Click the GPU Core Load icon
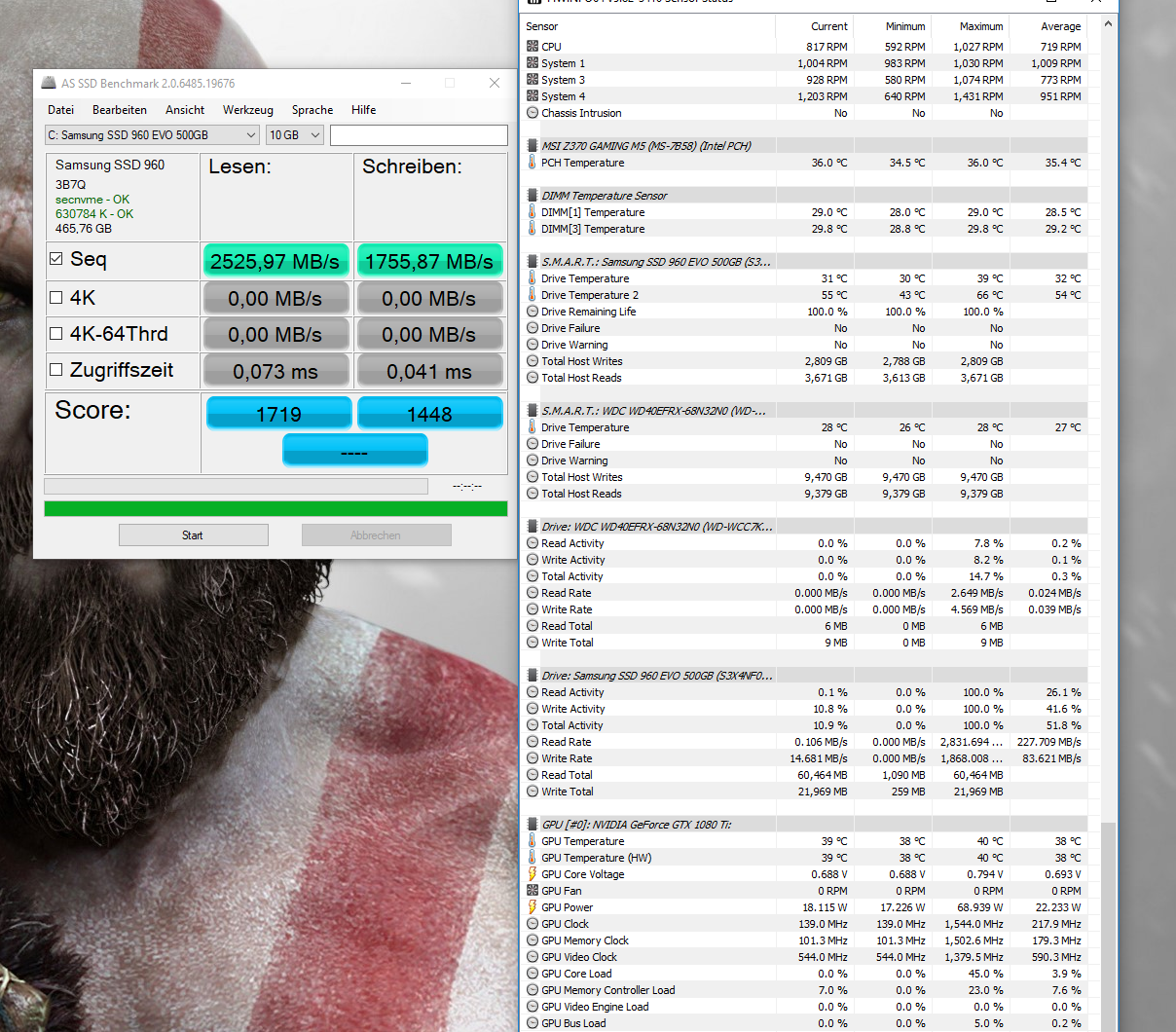The height and width of the screenshot is (1032, 1176). (x=533, y=973)
